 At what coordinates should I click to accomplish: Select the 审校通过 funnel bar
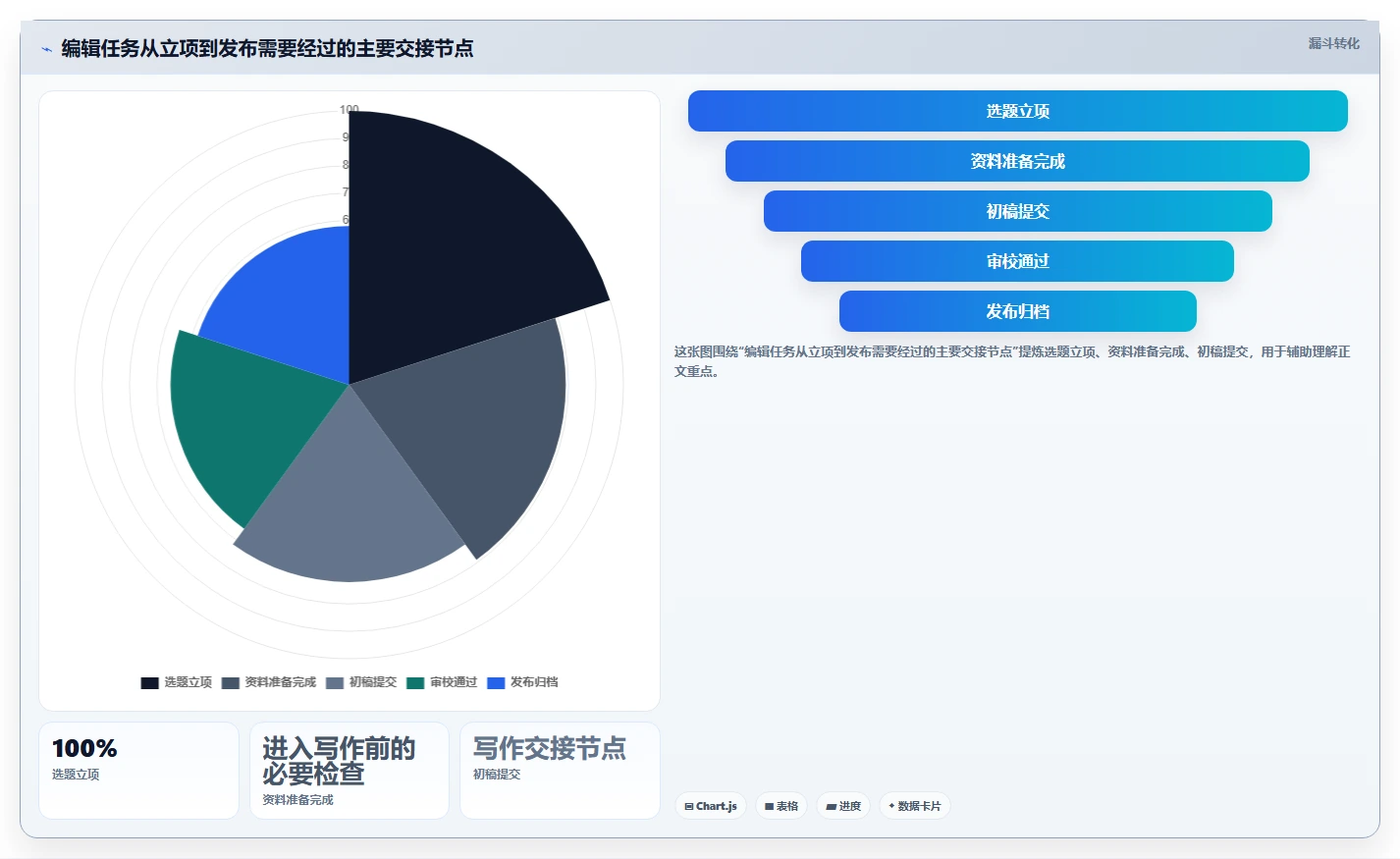(x=1017, y=261)
